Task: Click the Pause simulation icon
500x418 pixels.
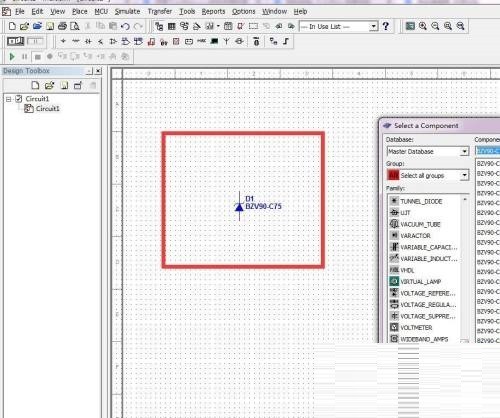Action: click(x=24, y=57)
